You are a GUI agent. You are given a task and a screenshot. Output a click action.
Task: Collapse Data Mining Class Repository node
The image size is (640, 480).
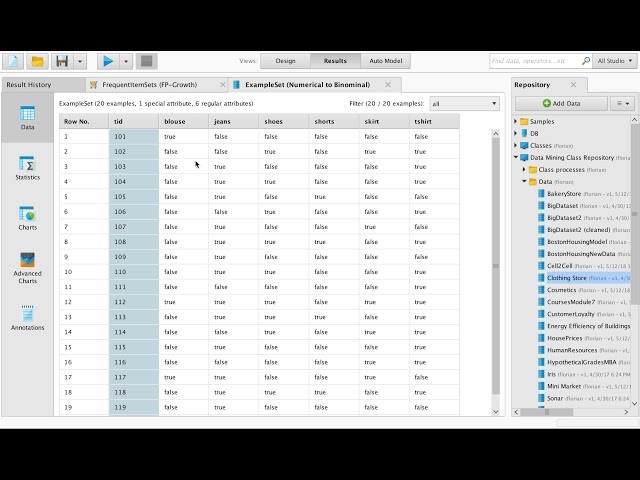516,158
